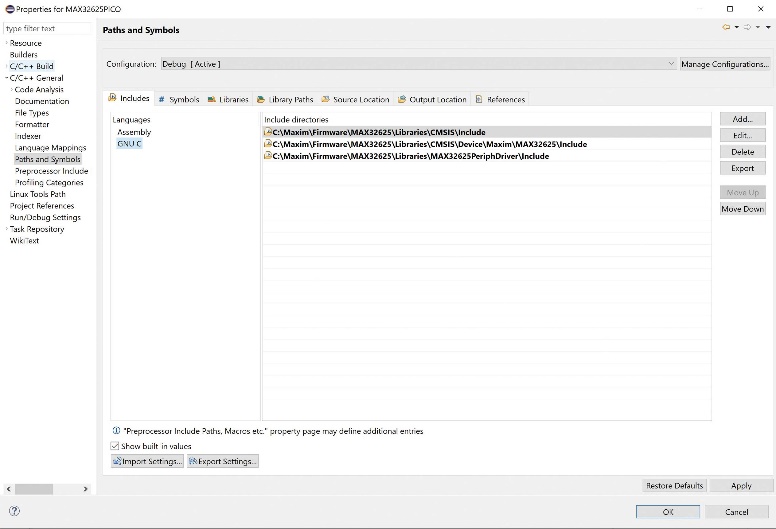This screenshot has height=529, width=776.
Task: Click the Export Settings button
Action: (x=223, y=461)
